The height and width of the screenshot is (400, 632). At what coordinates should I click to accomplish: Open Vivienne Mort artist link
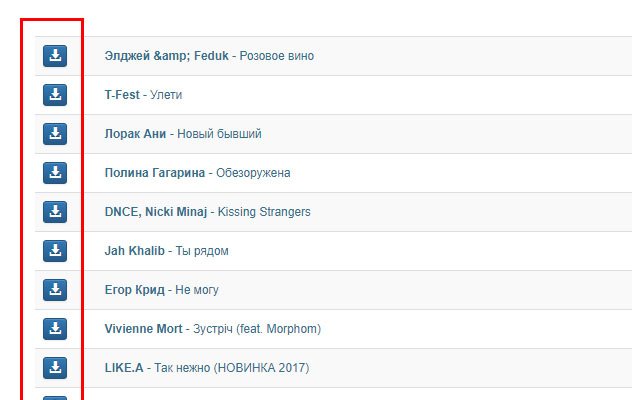(x=143, y=329)
